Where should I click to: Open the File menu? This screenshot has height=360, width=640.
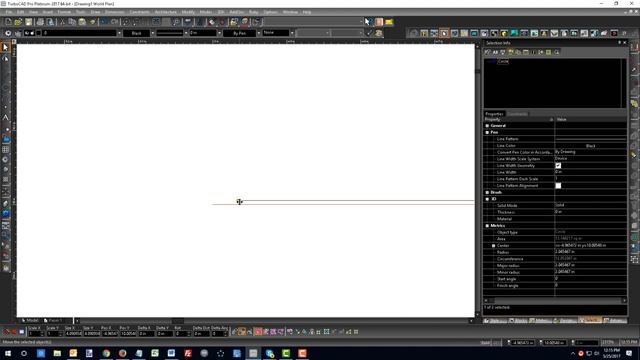9,12
